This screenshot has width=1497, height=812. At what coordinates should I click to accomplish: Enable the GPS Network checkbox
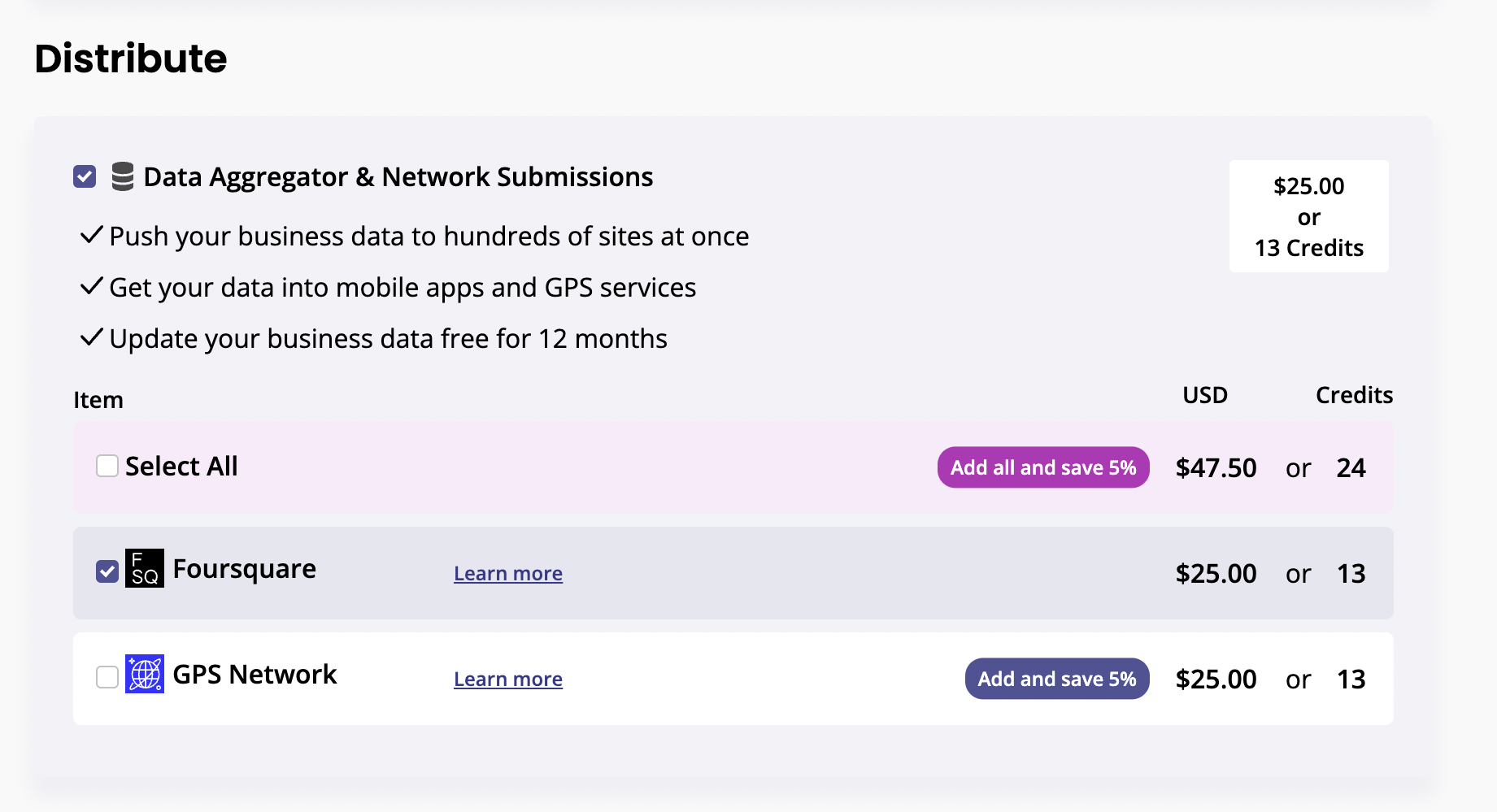(x=107, y=677)
